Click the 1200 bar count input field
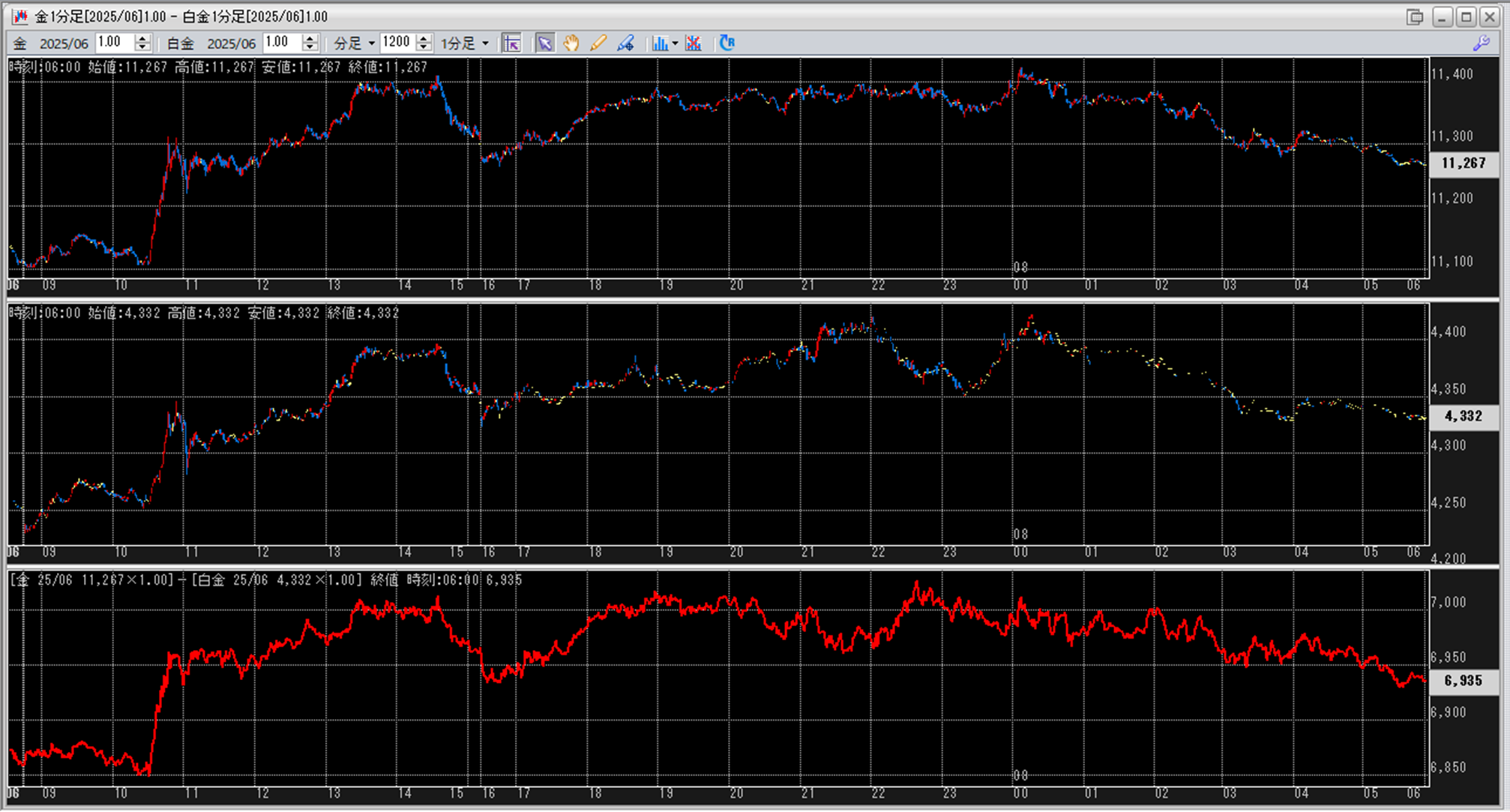Screen dimensions: 1510x812 [397, 43]
